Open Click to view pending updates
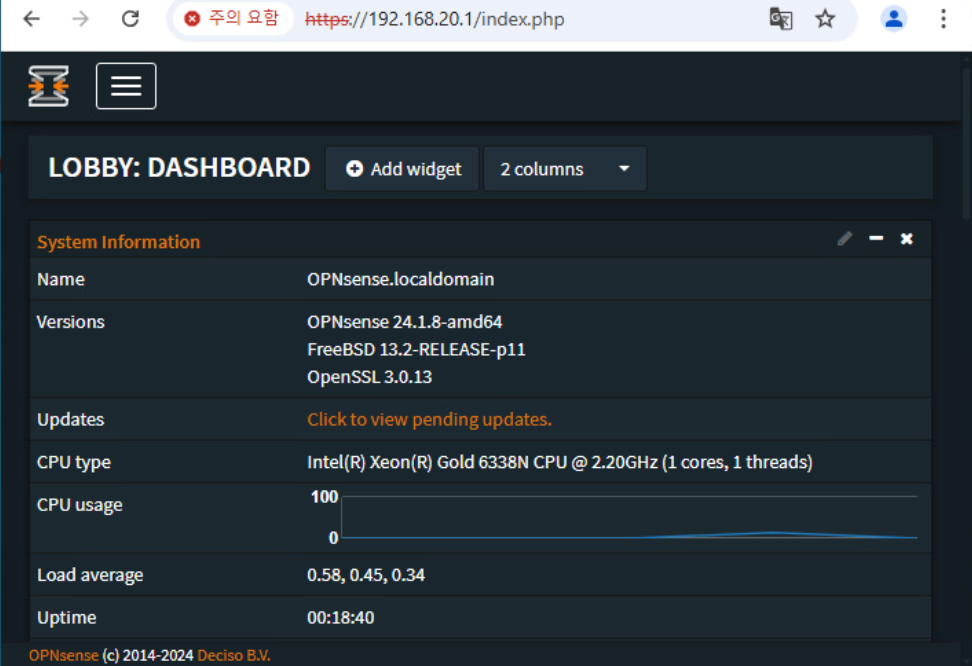 pos(429,420)
